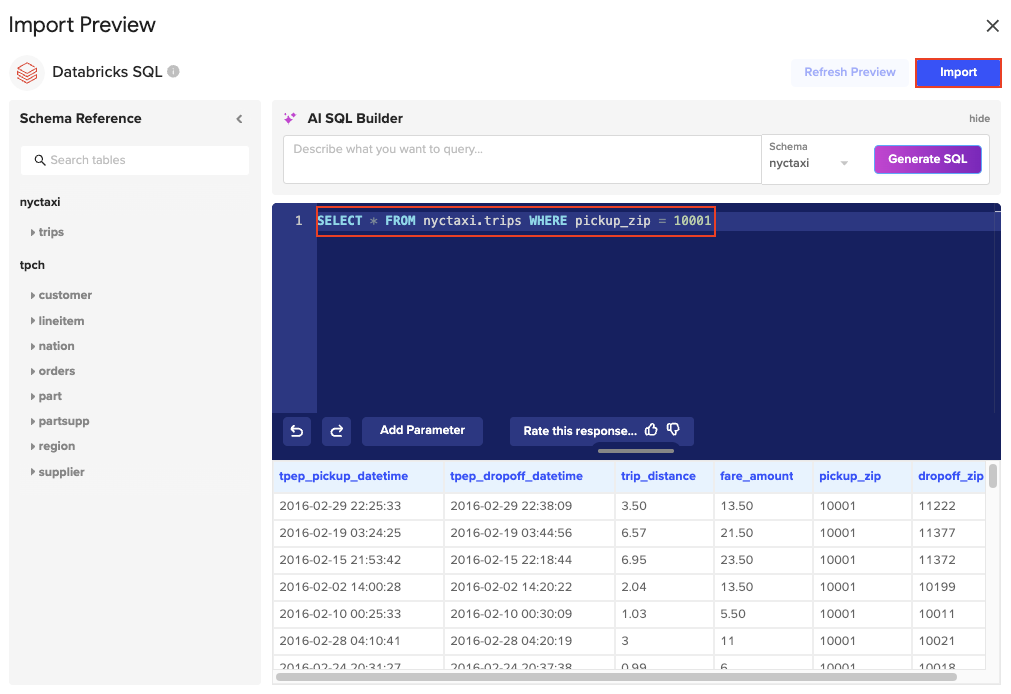Click Add Parameter below the editor
The width and height of the screenshot is (1011, 694).
[x=422, y=430]
